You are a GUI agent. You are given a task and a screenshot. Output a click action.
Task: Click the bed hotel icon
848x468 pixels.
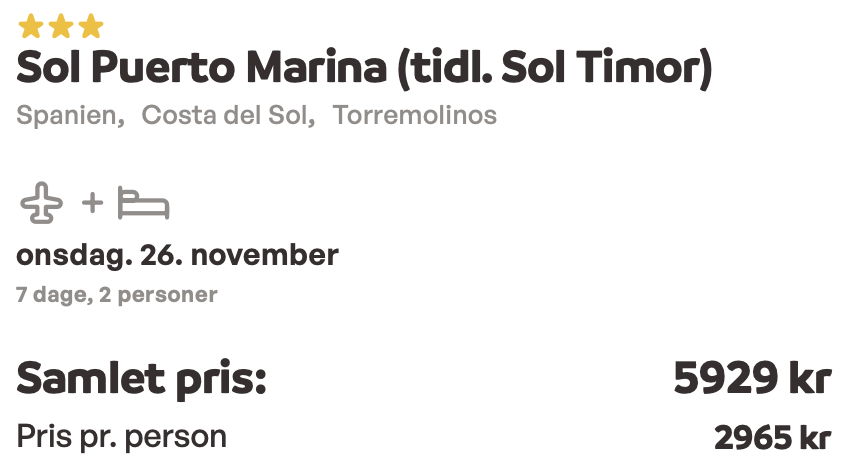click(x=144, y=203)
